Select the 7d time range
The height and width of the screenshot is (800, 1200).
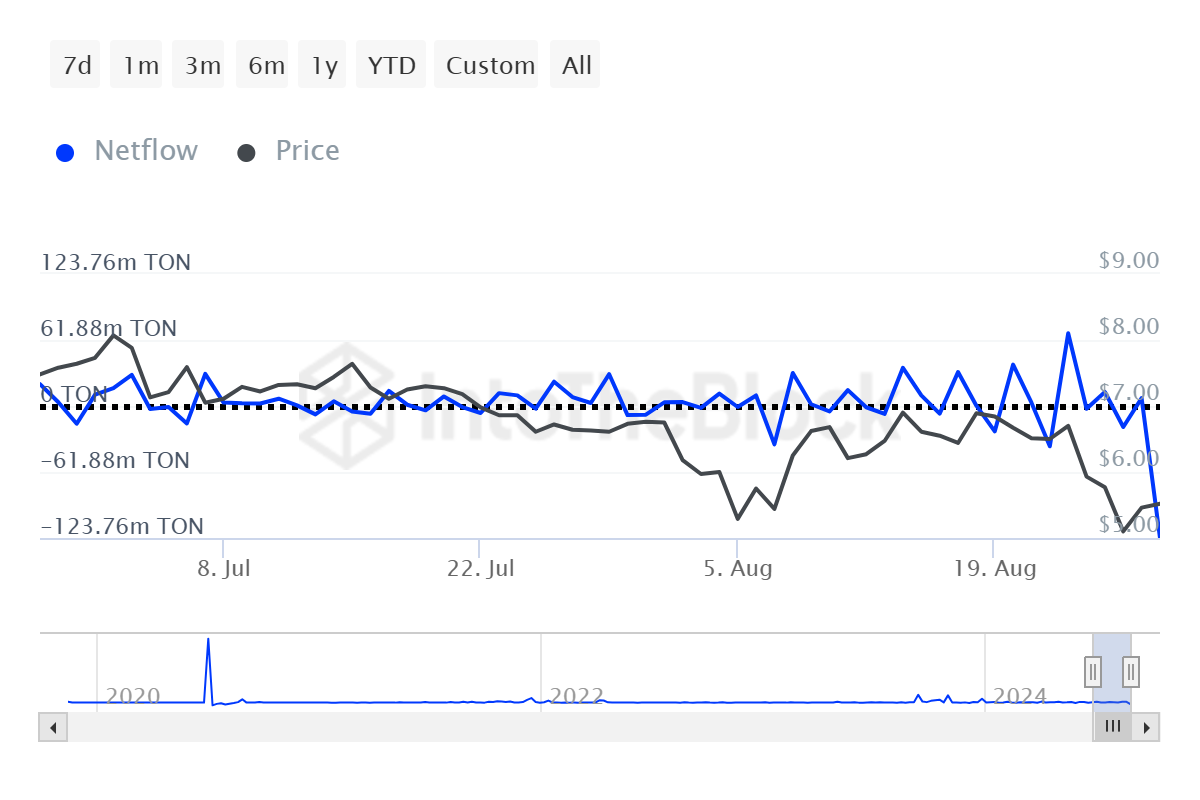[x=76, y=66]
